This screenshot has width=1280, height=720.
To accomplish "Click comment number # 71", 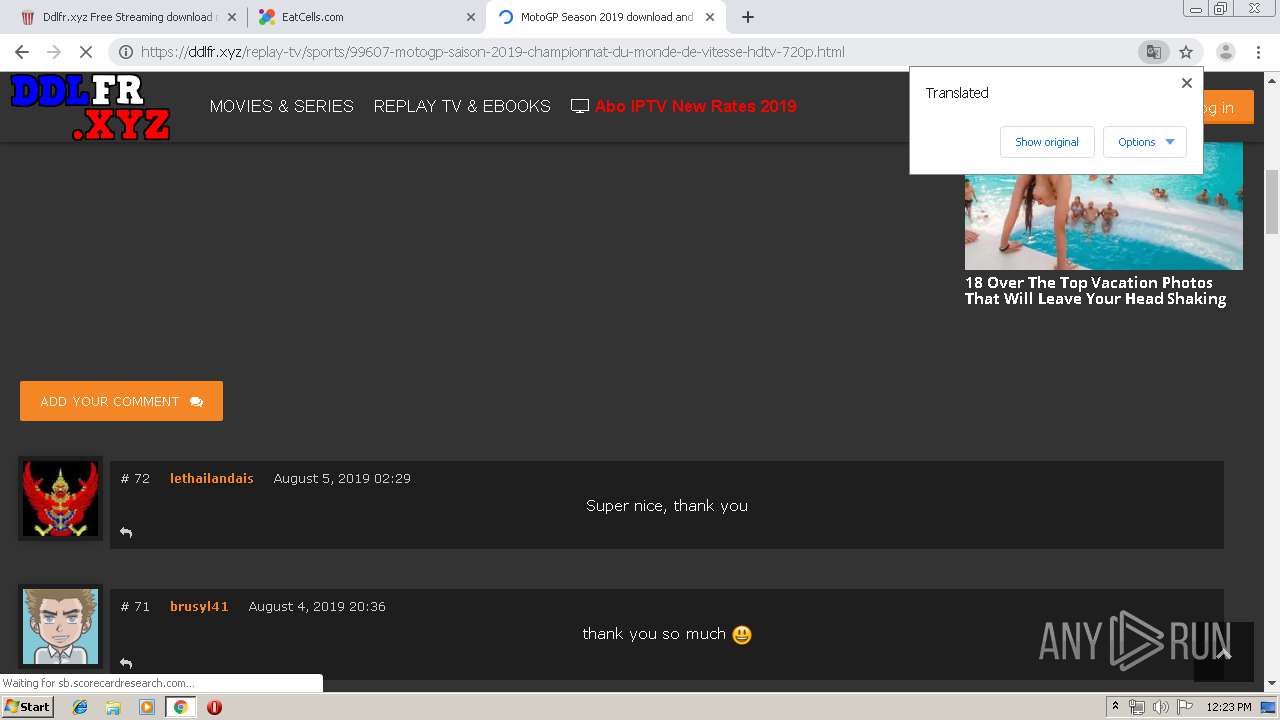I will click(x=135, y=606).
